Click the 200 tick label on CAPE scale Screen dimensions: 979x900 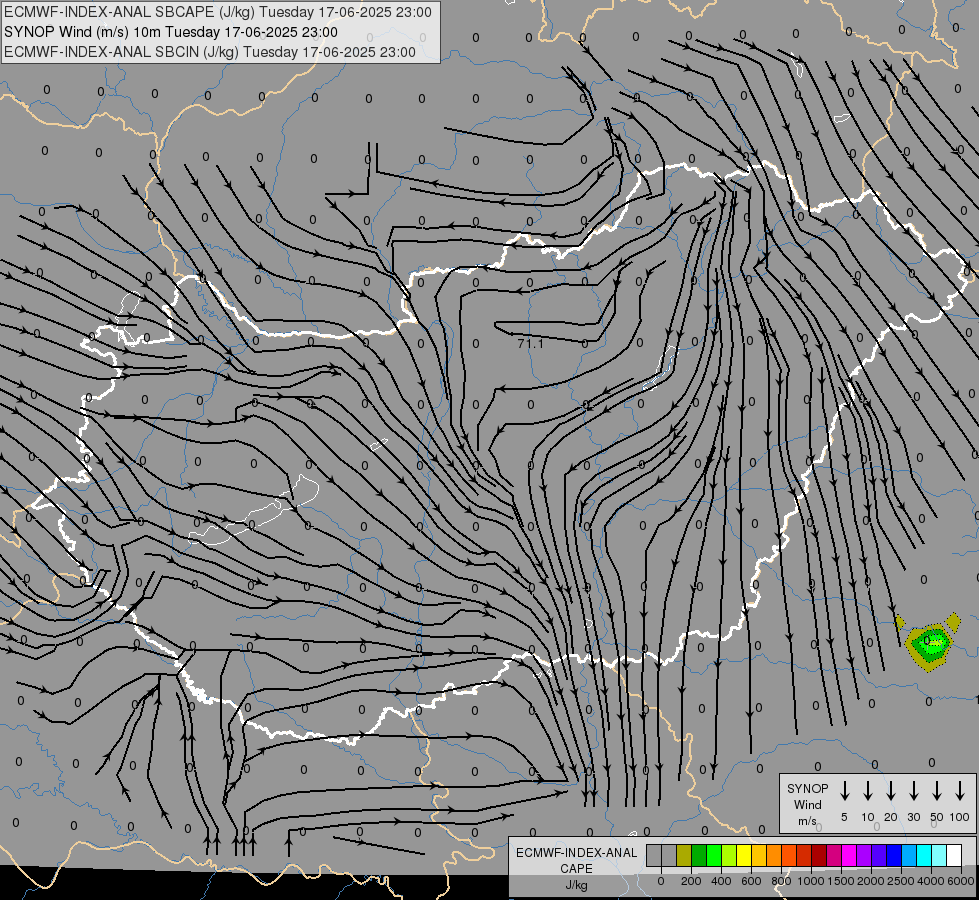(x=691, y=881)
